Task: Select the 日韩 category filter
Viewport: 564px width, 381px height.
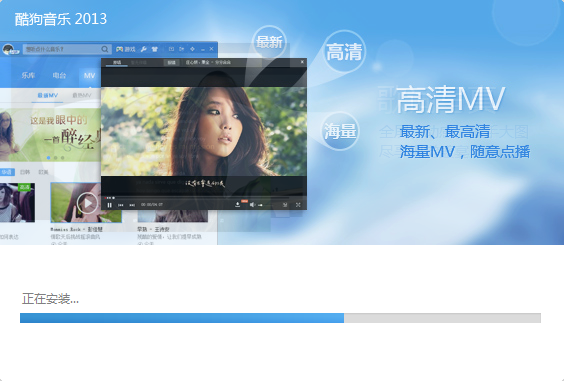Action: (x=25, y=172)
